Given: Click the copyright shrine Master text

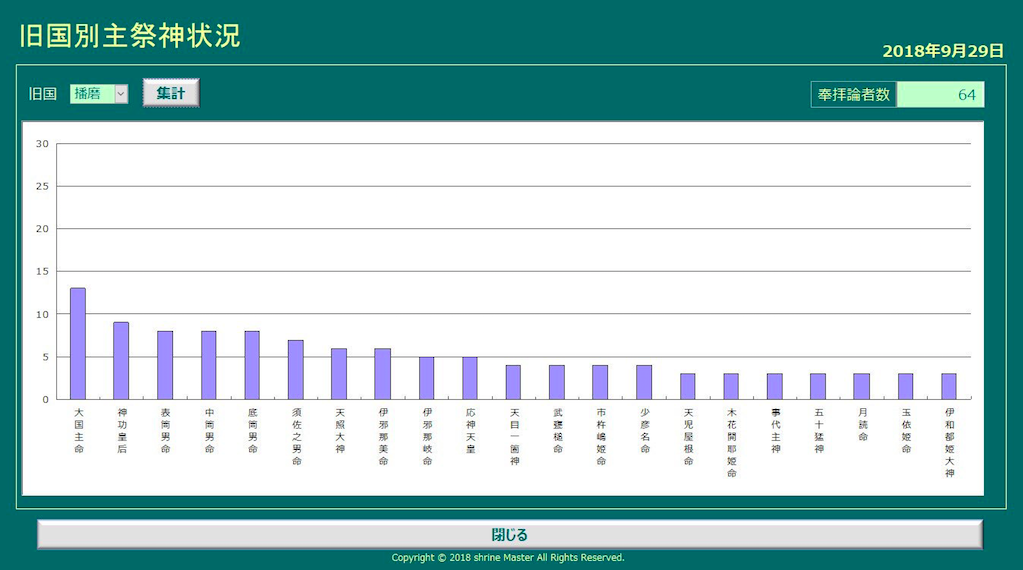Looking at the screenshot, I should pyautogui.click(x=508, y=558).
